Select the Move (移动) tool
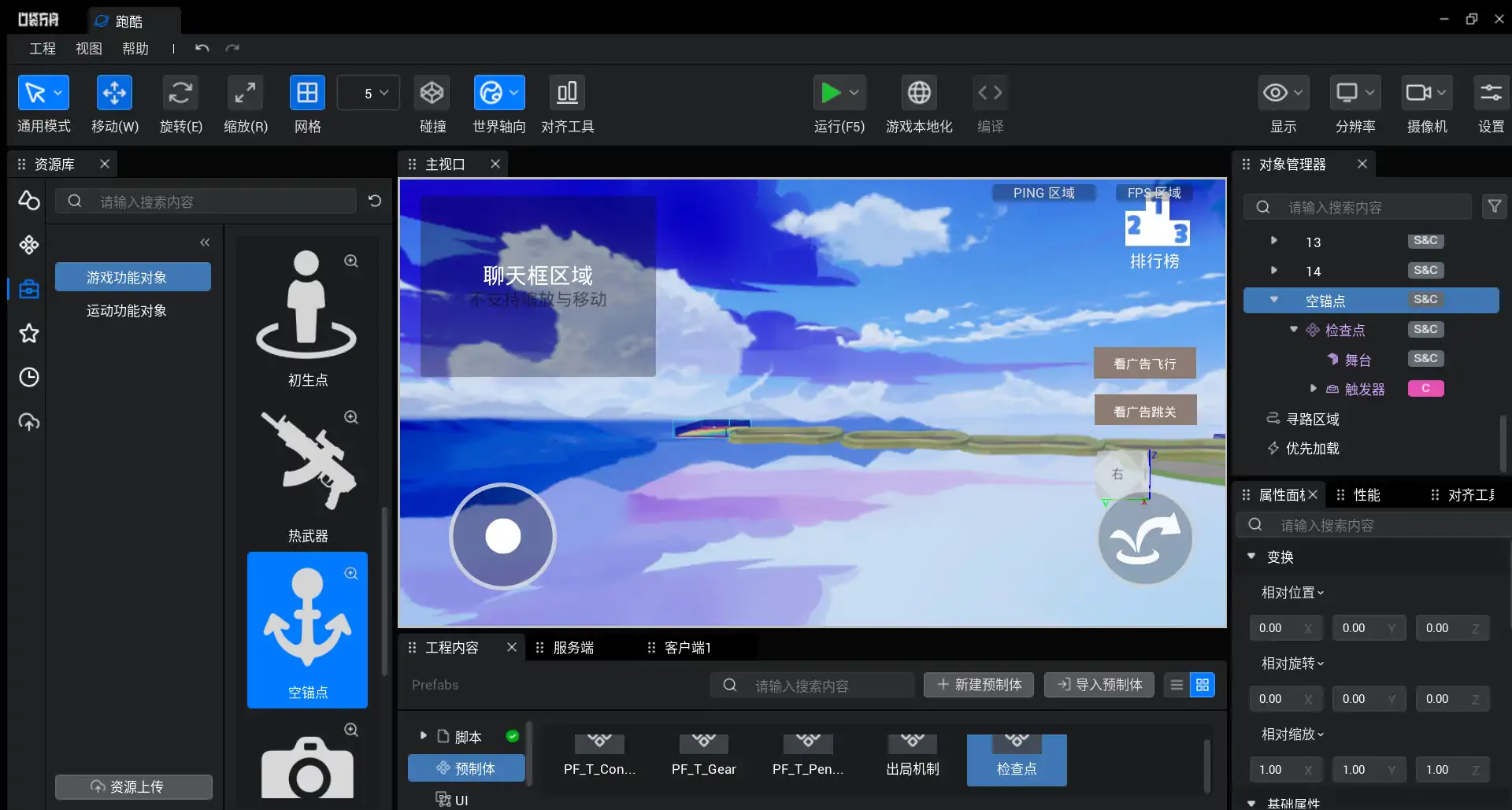 coord(114,94)
